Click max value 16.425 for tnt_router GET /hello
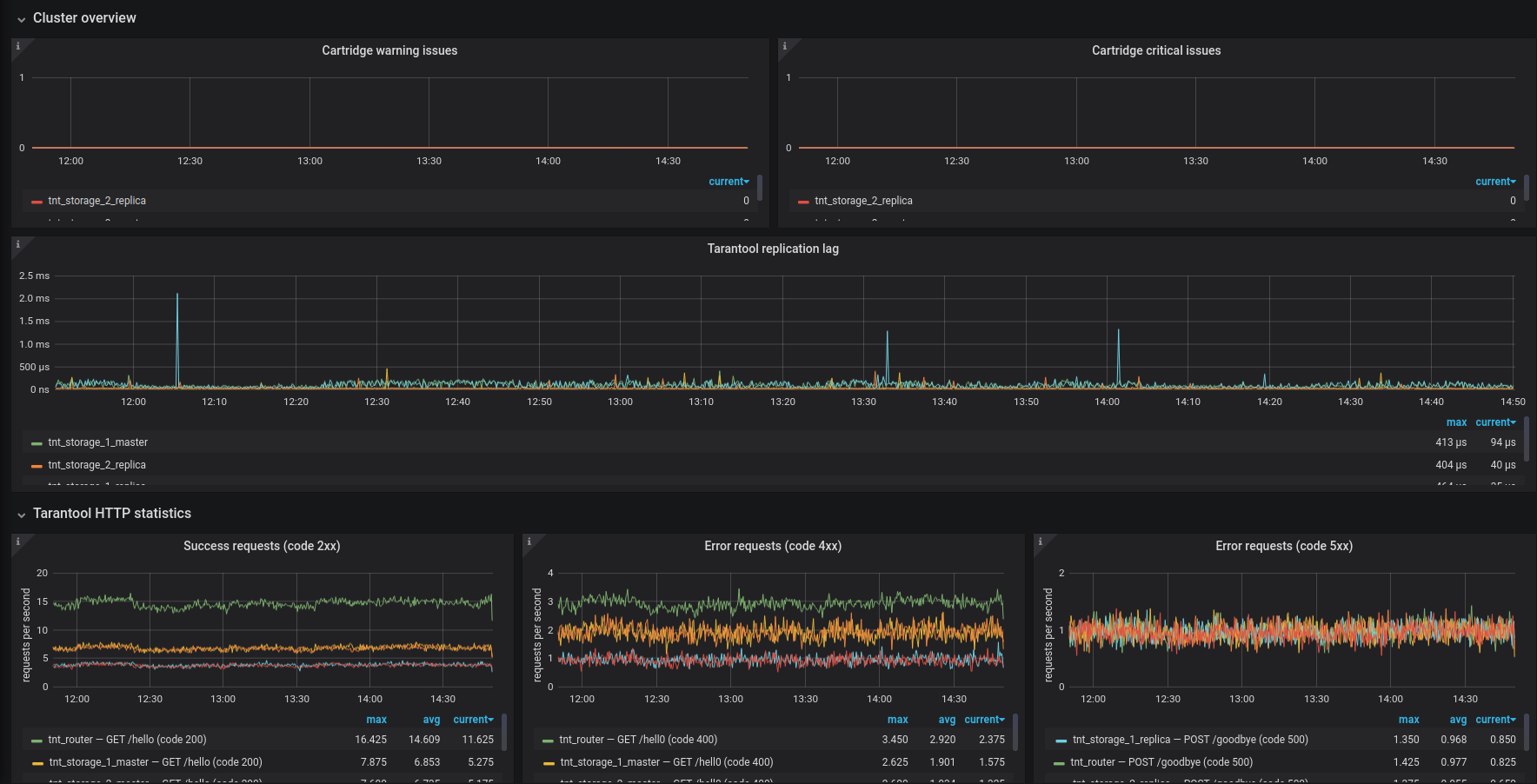Image resolution: width=1537 pixels, height=784 pixels. coord(370,740)
